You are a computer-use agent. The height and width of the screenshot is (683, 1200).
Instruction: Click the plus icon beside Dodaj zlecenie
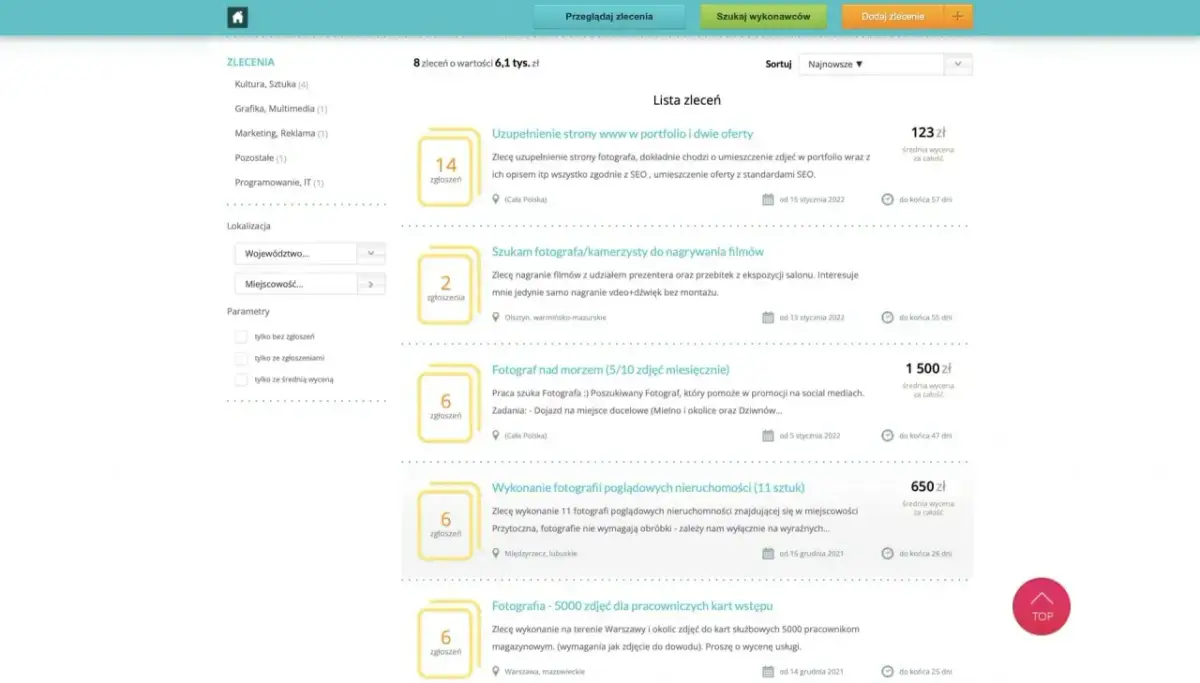tap(958, 16)
